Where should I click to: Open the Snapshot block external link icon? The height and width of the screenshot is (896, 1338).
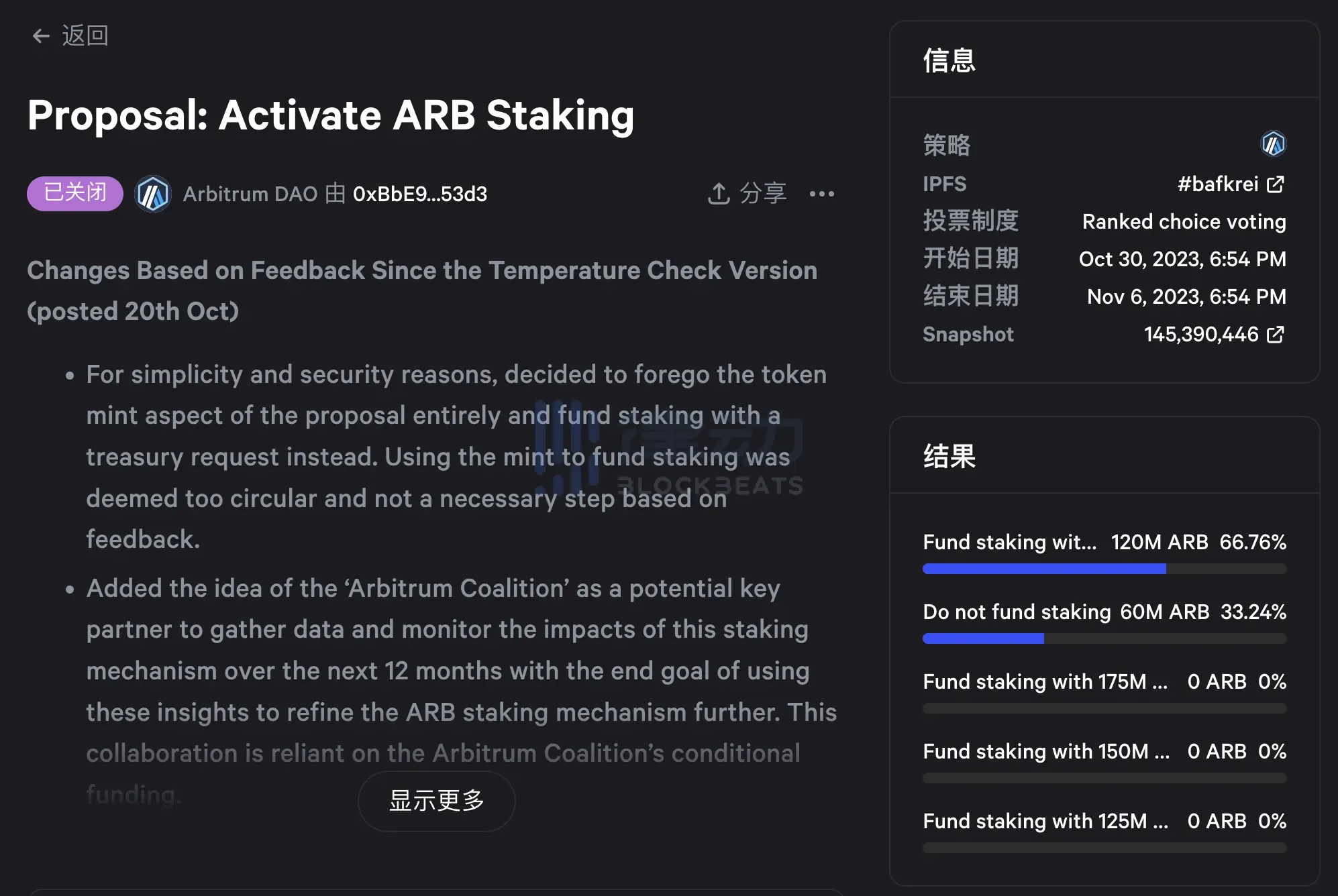click(x=1276, y=334)
